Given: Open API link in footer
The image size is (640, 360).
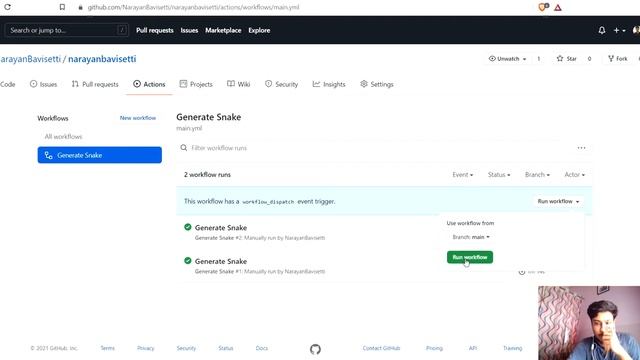Looking at the screenshot, I should (473, 348).
